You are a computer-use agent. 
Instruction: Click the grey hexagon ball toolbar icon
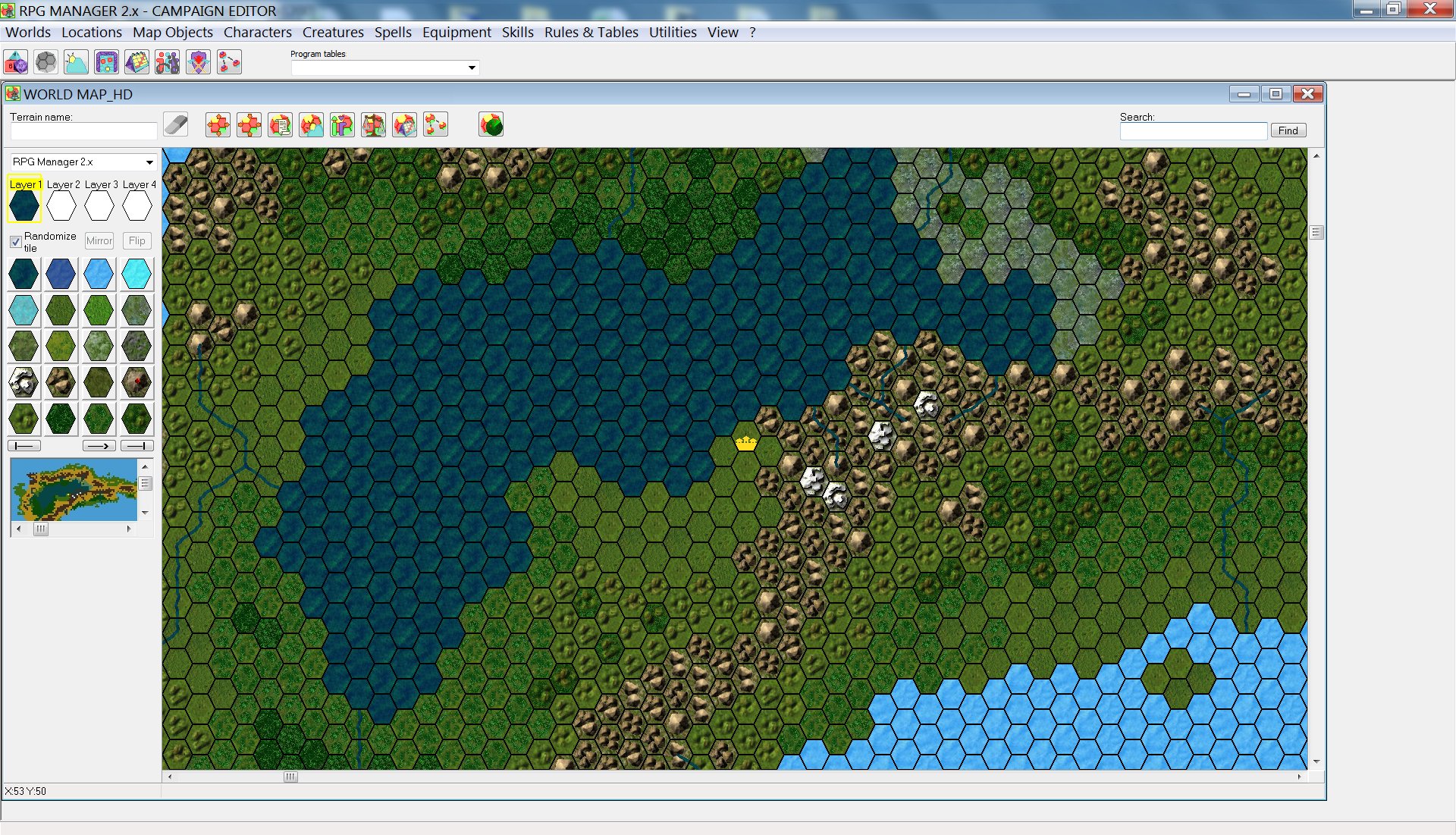(x=46, y=62)
